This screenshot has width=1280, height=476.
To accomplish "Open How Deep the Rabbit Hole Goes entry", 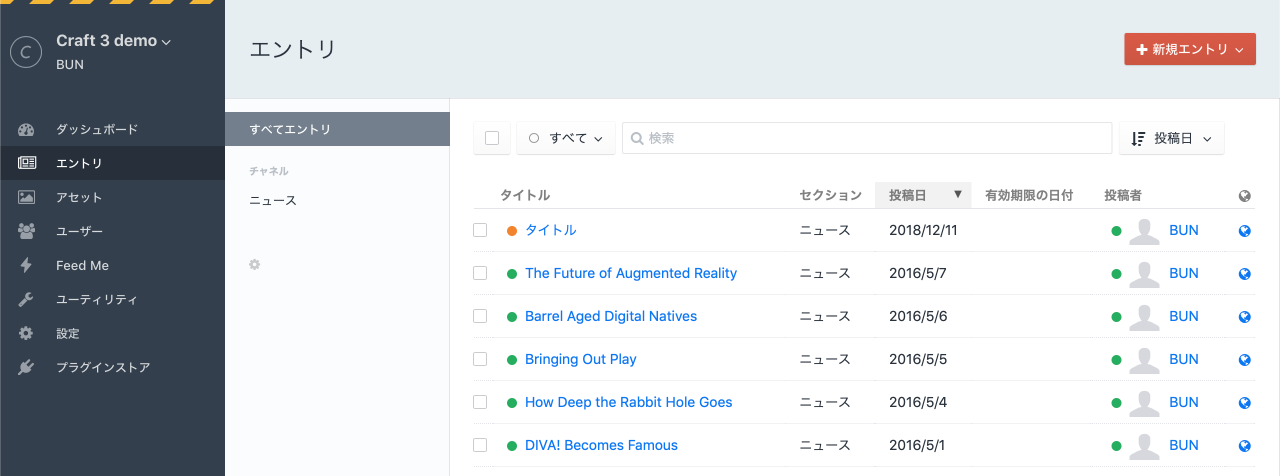I will tap(629, 402).
